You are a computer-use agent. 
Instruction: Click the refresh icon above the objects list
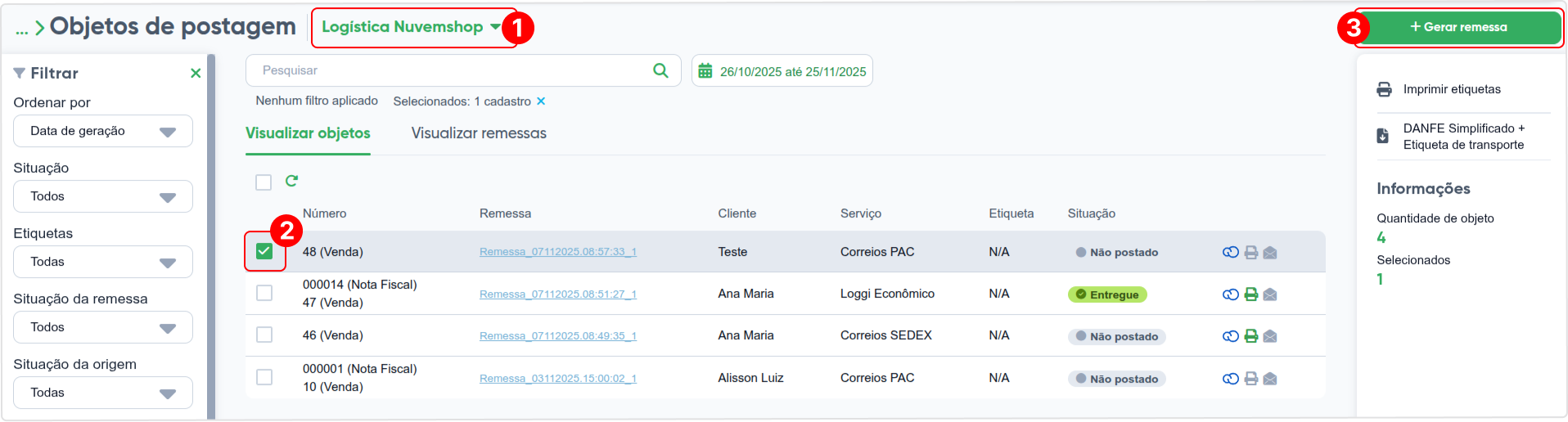(291, 181)
